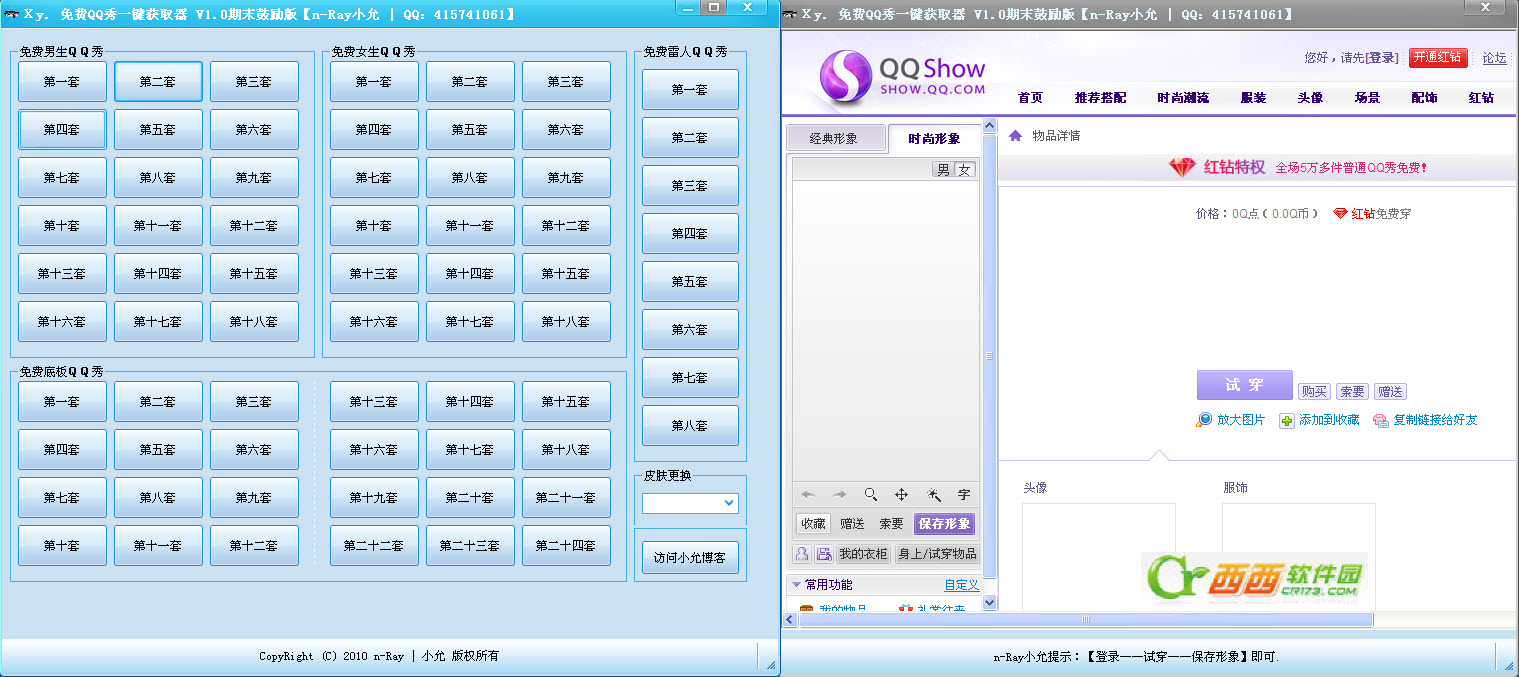1519x677 pixels.
Task: Click 第一套 in 免费雷人QQ秀 group
Action: [x=690, y=89]
